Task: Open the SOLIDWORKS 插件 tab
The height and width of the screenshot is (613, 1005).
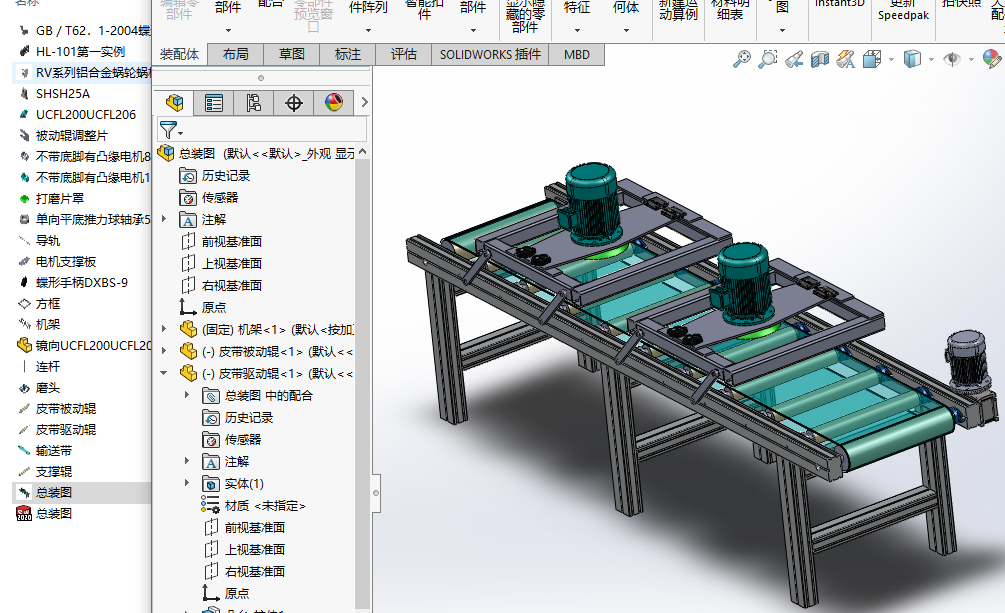Action: coord(490,55)
